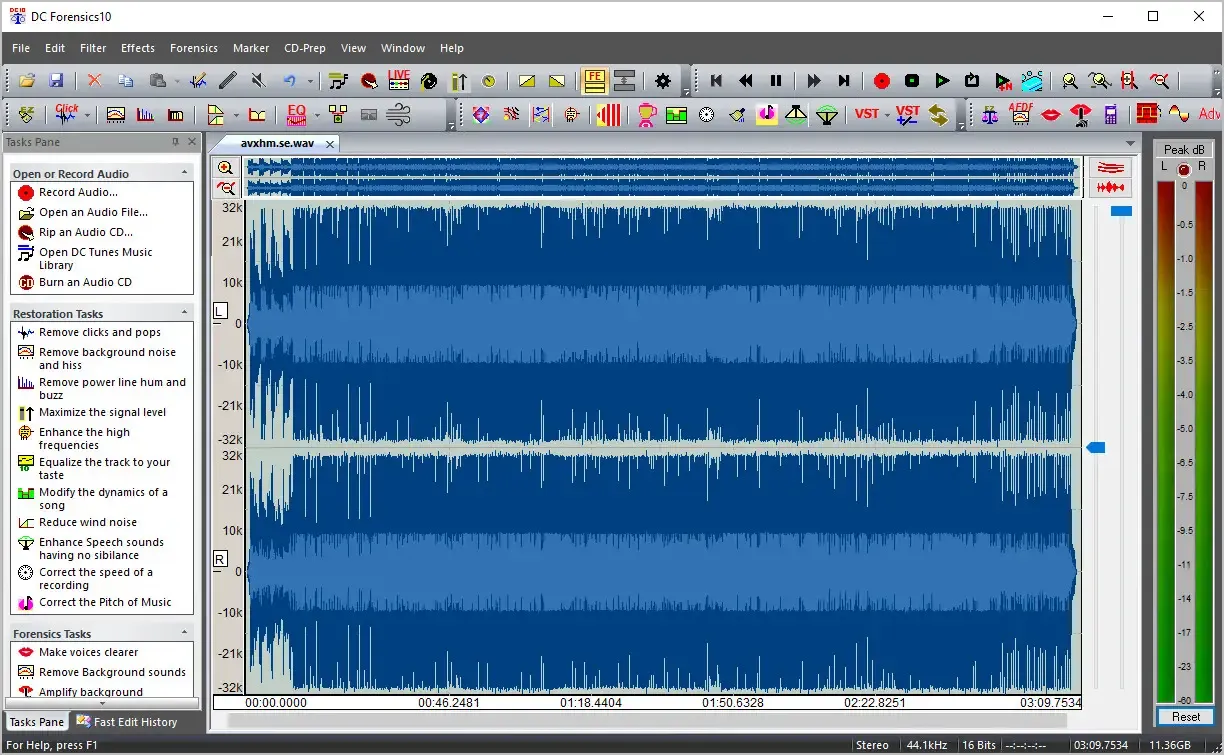Click the LIVE mode icon

[x=399, y=81]
